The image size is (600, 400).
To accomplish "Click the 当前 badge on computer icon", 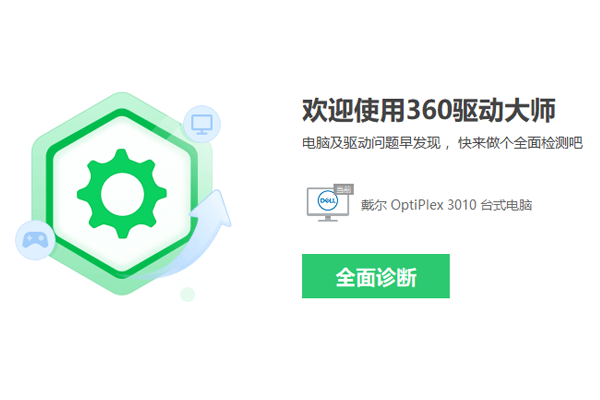I will [343, 189].
